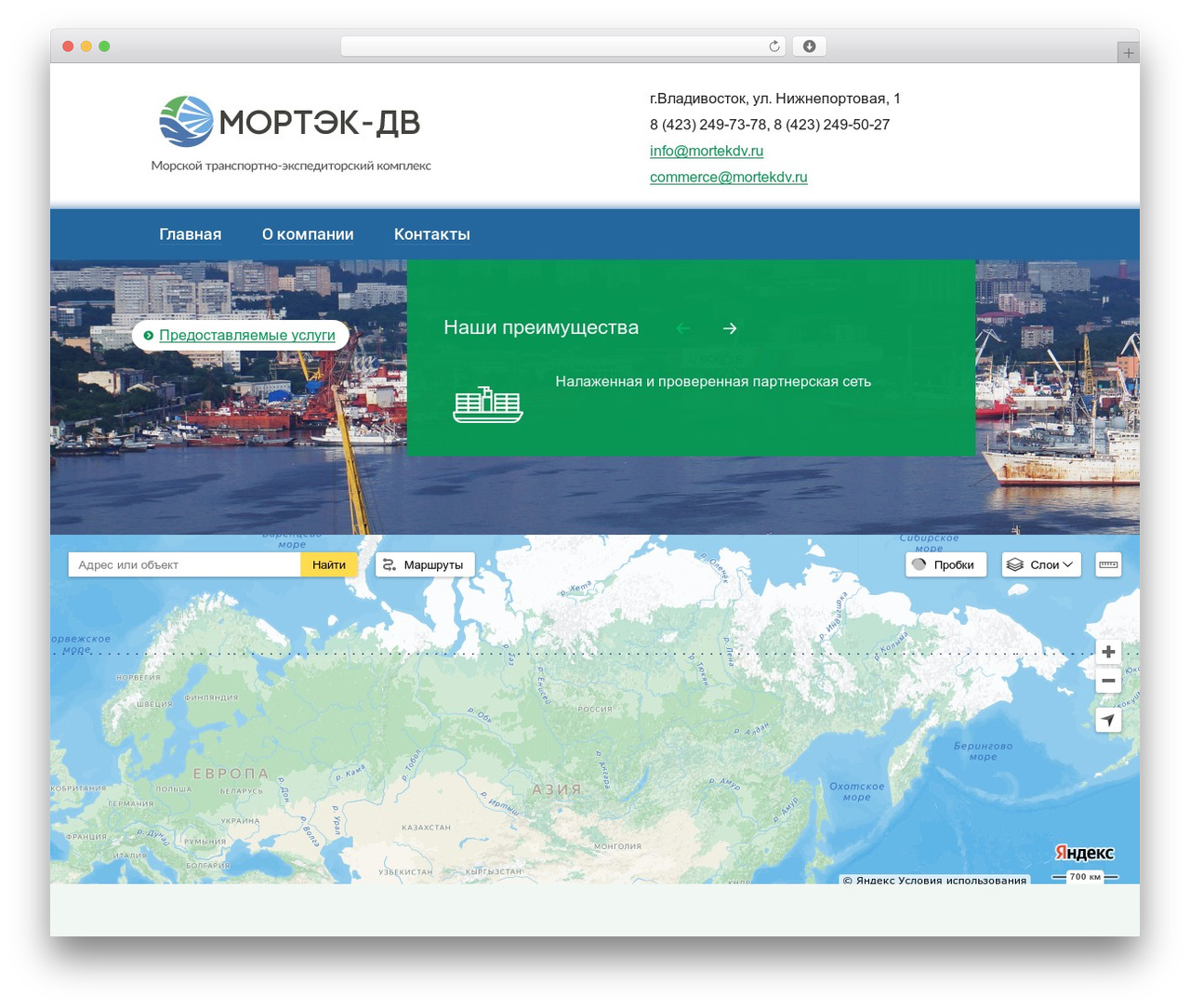The width and height of the screenshot is (1190, 1008).
Task: Click the address line г.Владивосток
Action: 775,99
